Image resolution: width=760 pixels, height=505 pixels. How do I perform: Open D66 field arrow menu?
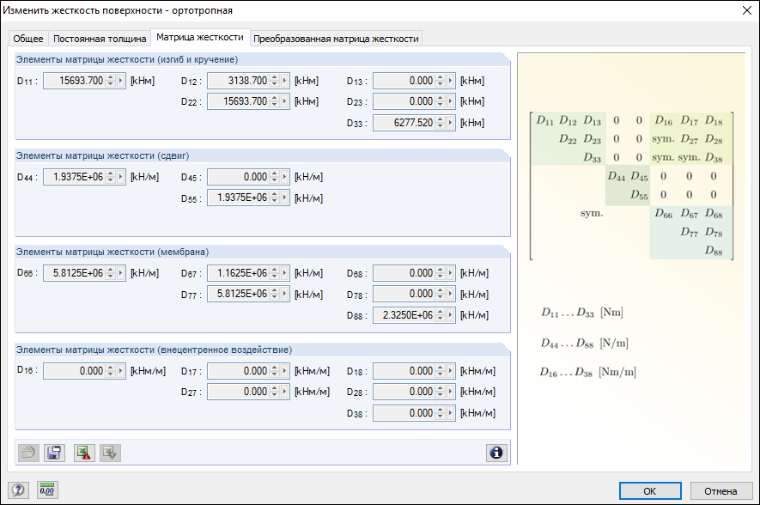pyautogui.click(x=120, y=273)
